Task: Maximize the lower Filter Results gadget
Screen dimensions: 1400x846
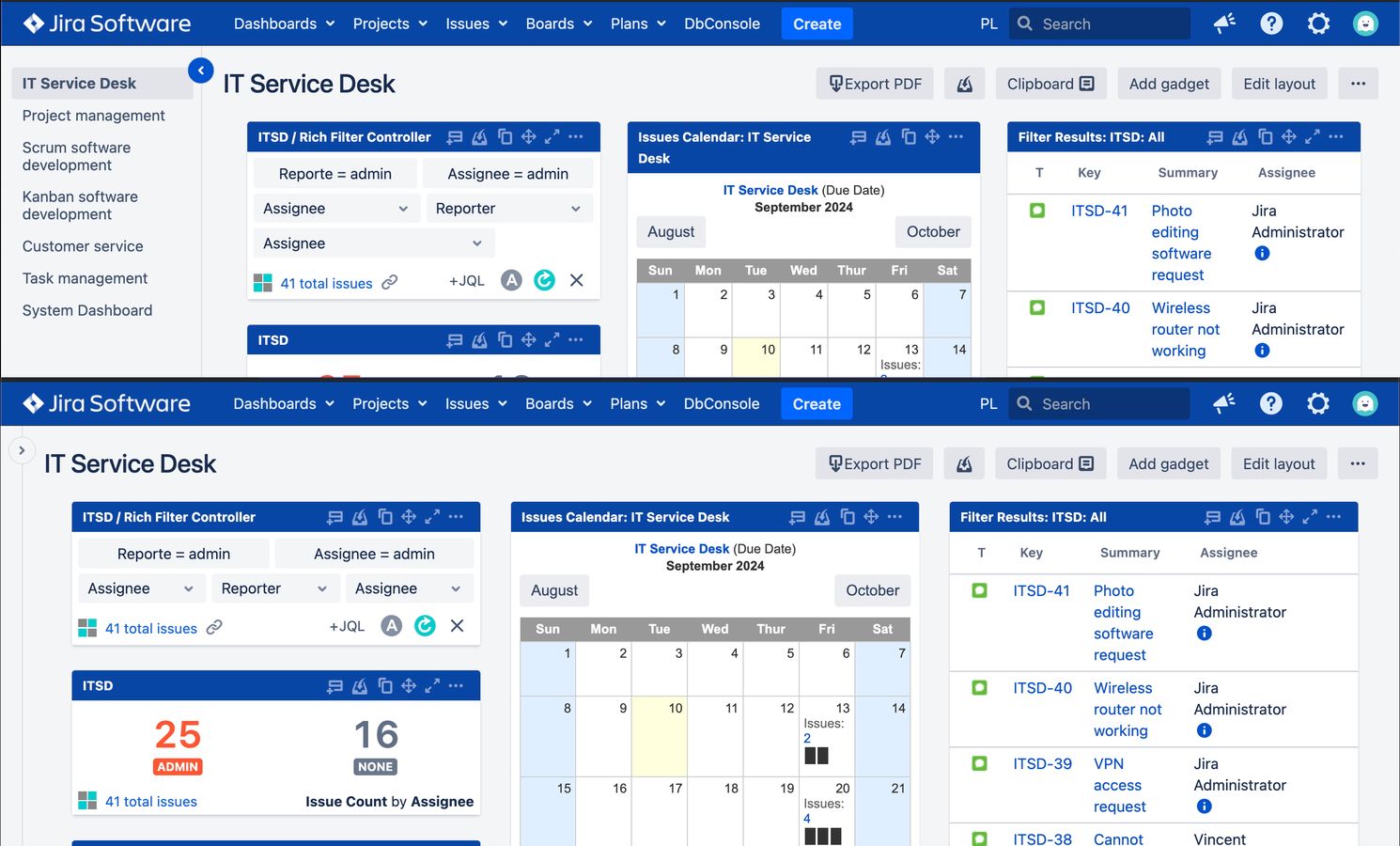Action: [x=1310, y=517]
